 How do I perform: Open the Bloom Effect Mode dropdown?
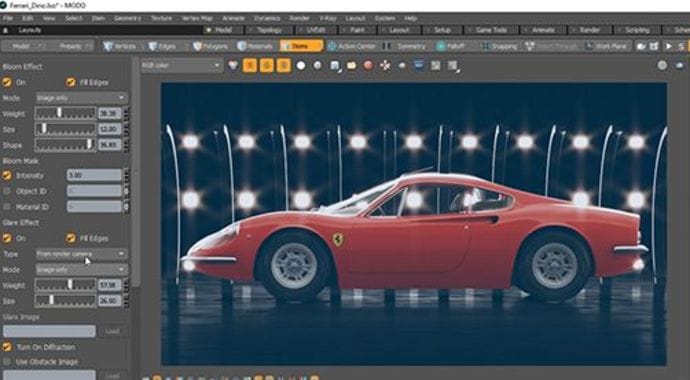[x=81, y=98]
